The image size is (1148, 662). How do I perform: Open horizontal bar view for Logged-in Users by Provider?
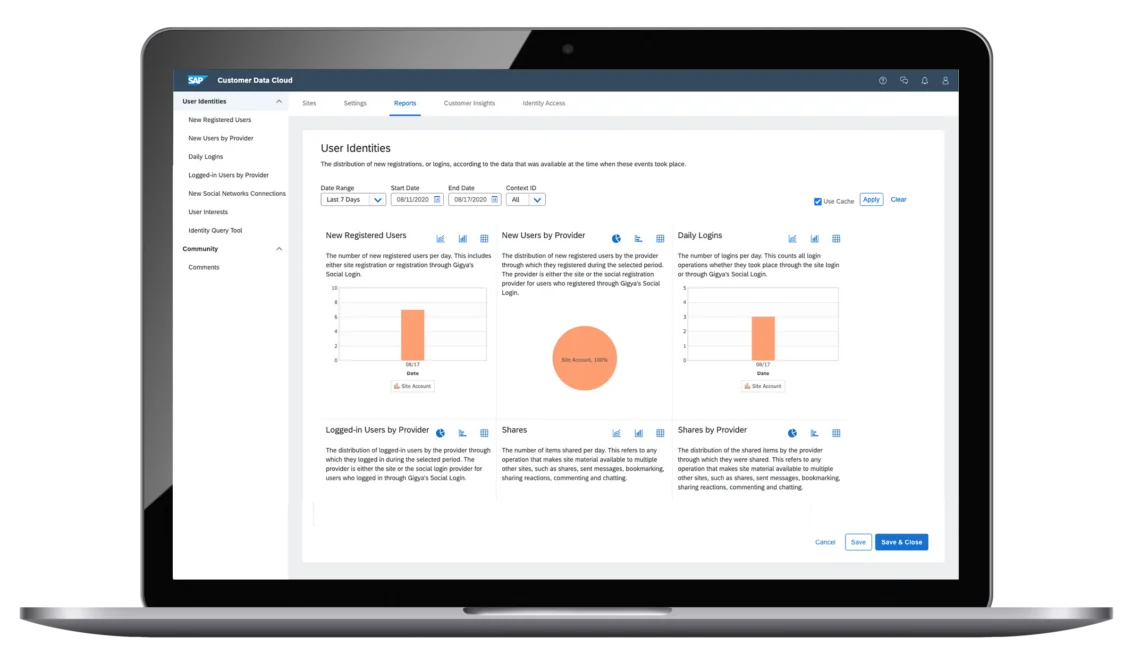pos(461,433)
